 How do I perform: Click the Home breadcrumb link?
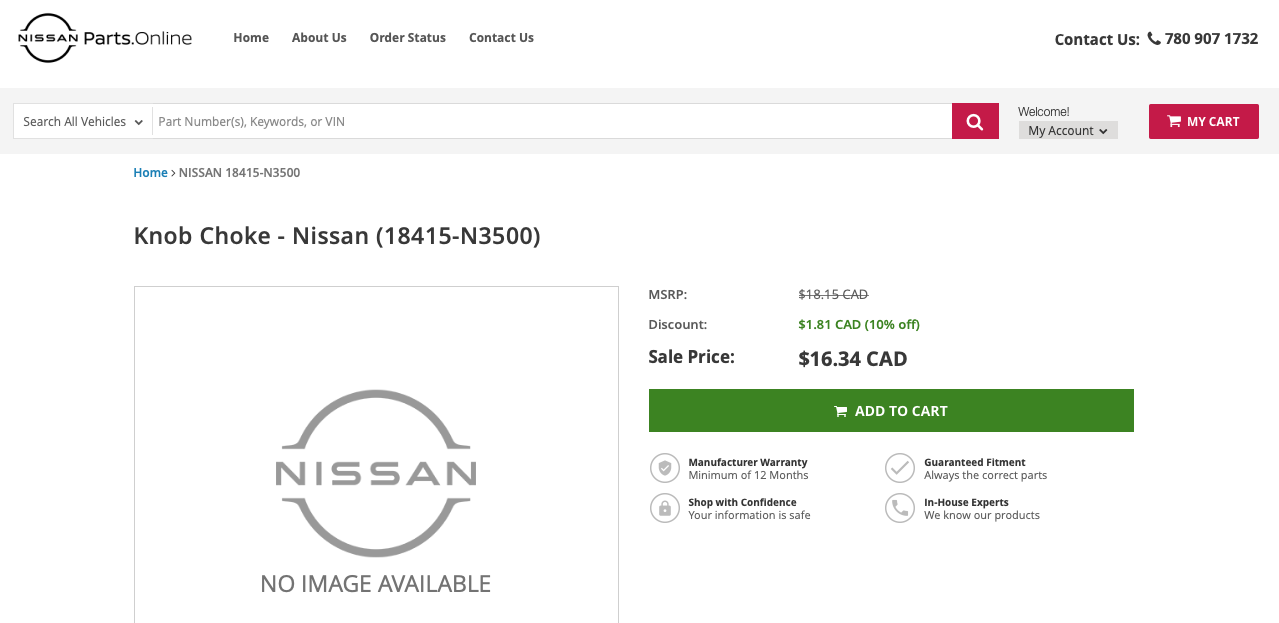tap(150, 173)
